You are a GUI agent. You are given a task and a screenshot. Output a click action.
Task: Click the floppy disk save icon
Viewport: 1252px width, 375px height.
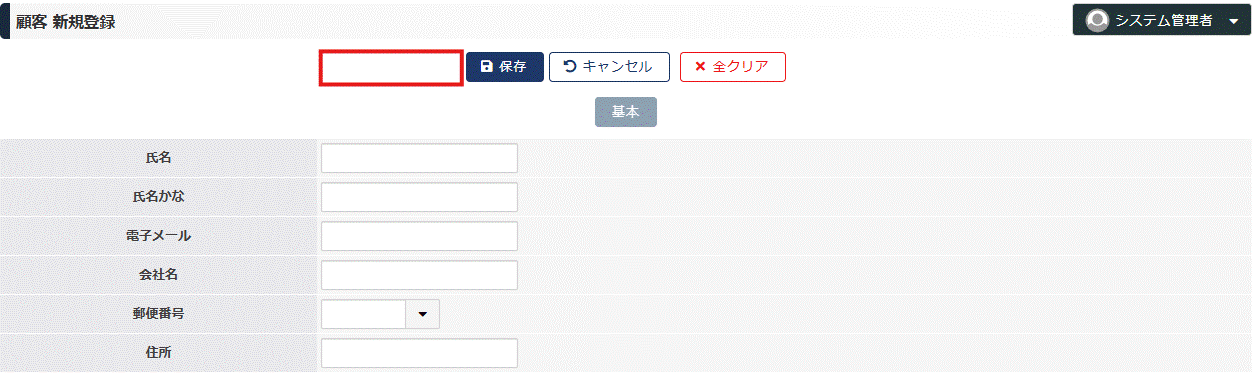pyautogui.click(x=487, y=67)
